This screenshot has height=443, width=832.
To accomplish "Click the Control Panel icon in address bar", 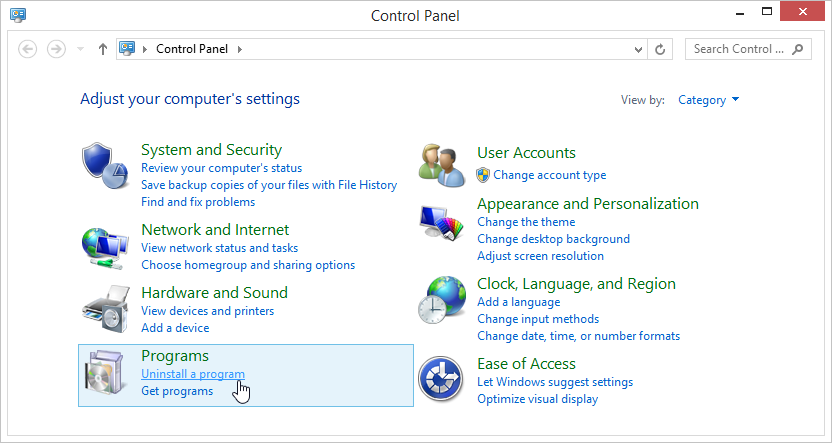I will (127, 49).
